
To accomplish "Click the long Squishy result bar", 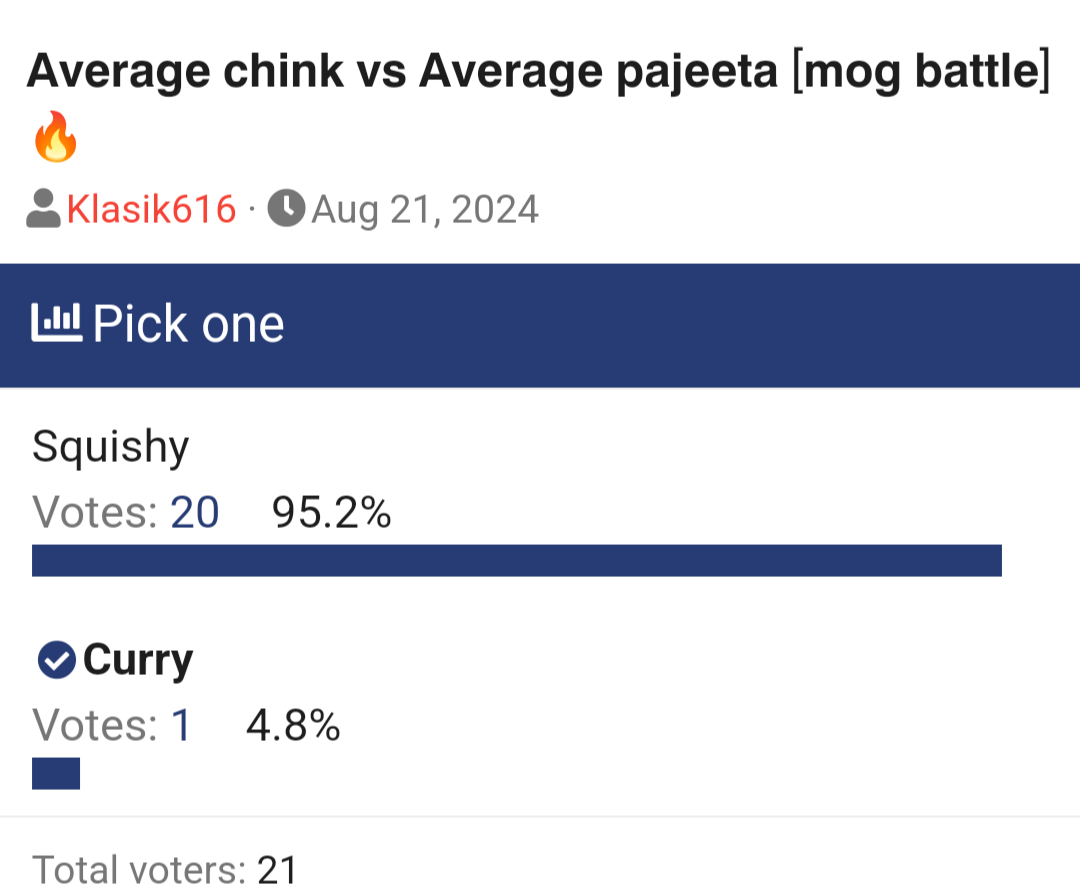I will (x=517, y=560).
